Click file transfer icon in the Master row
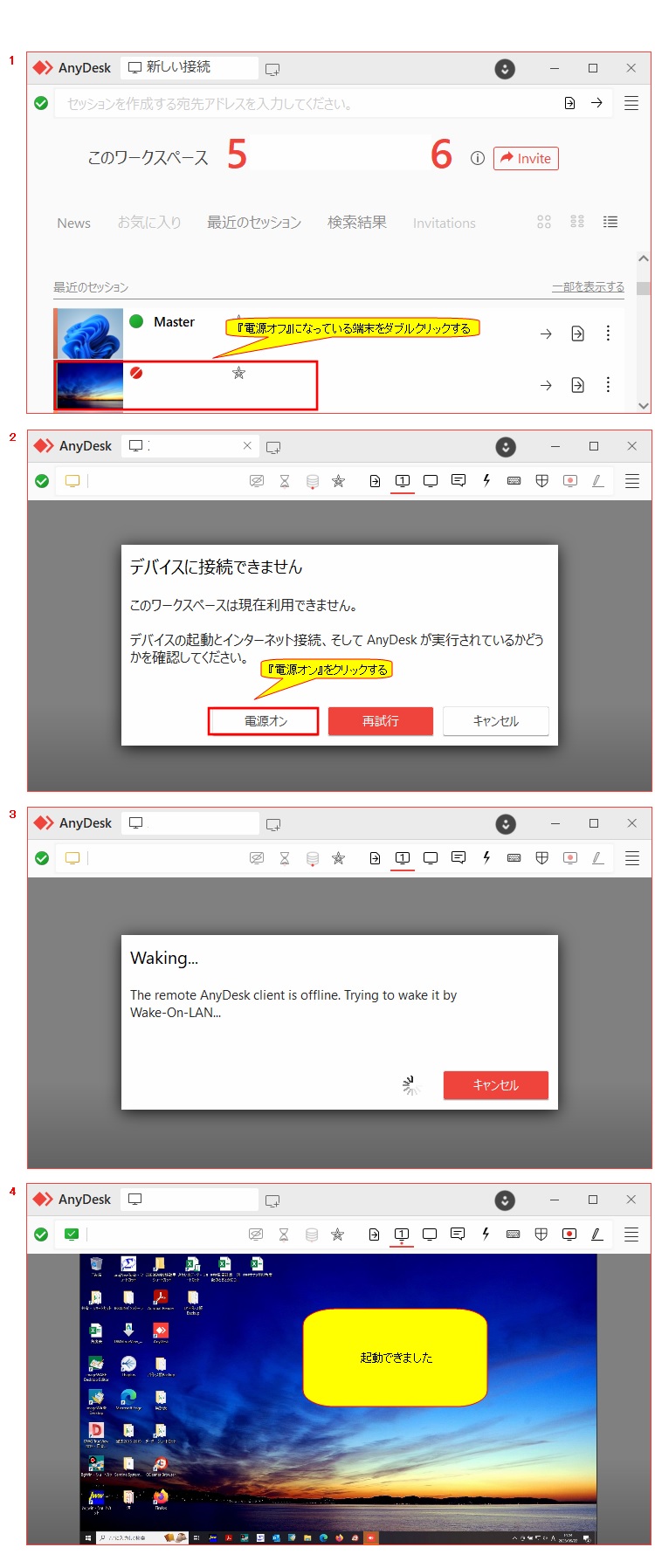Viewport: 655px width, 1568px height. pos(577,334)
